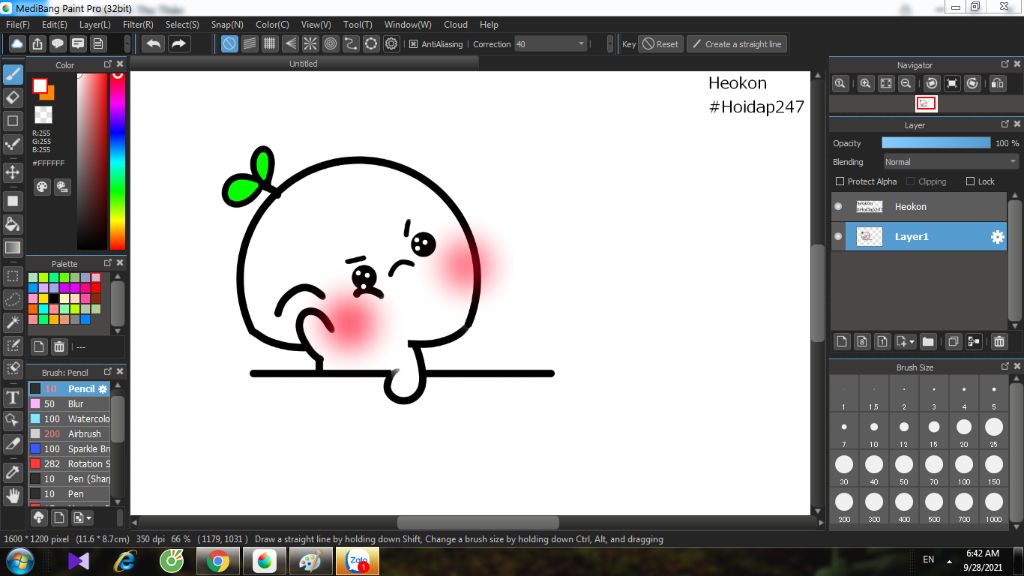
Task: Hide the Layer1 layer
Action: pos(839,236)
